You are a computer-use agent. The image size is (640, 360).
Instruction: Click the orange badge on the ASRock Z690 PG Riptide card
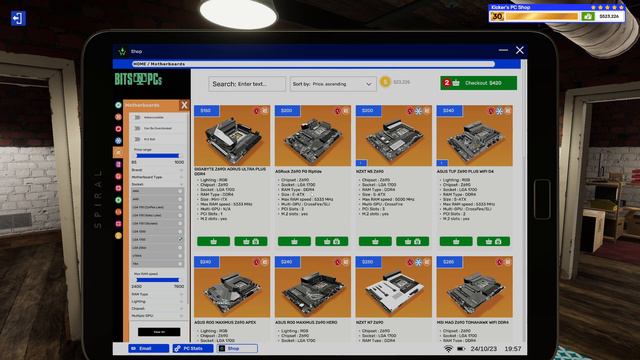[346, 111]
